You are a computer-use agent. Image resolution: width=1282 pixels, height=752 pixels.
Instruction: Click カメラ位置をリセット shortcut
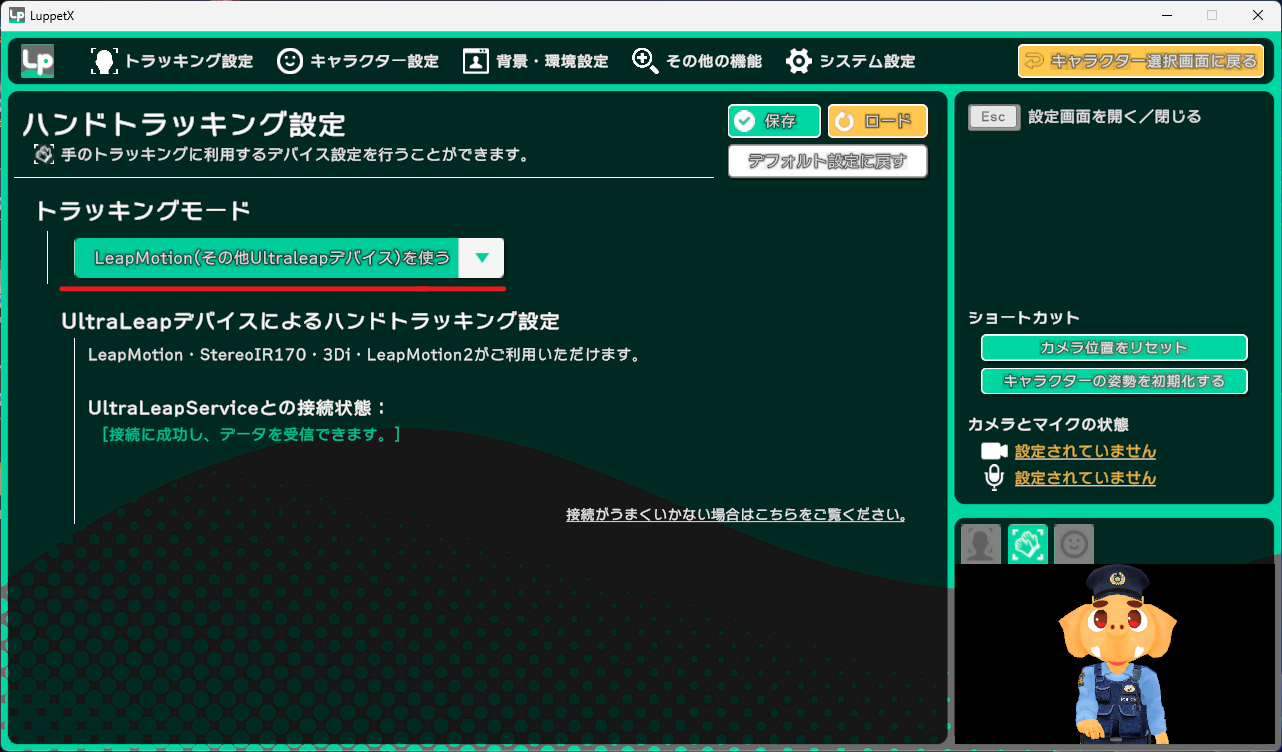point(1114,348)
